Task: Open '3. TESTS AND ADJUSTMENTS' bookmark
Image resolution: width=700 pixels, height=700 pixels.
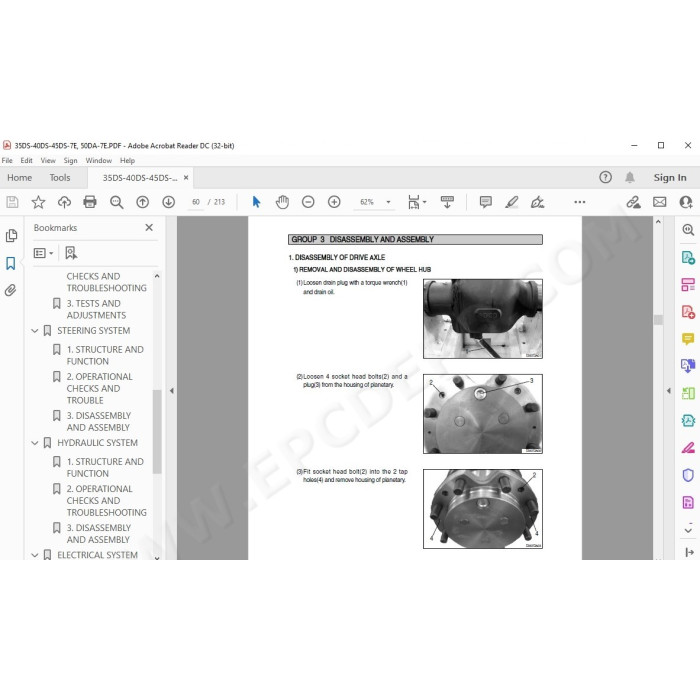Action: (x=96, y=309)
